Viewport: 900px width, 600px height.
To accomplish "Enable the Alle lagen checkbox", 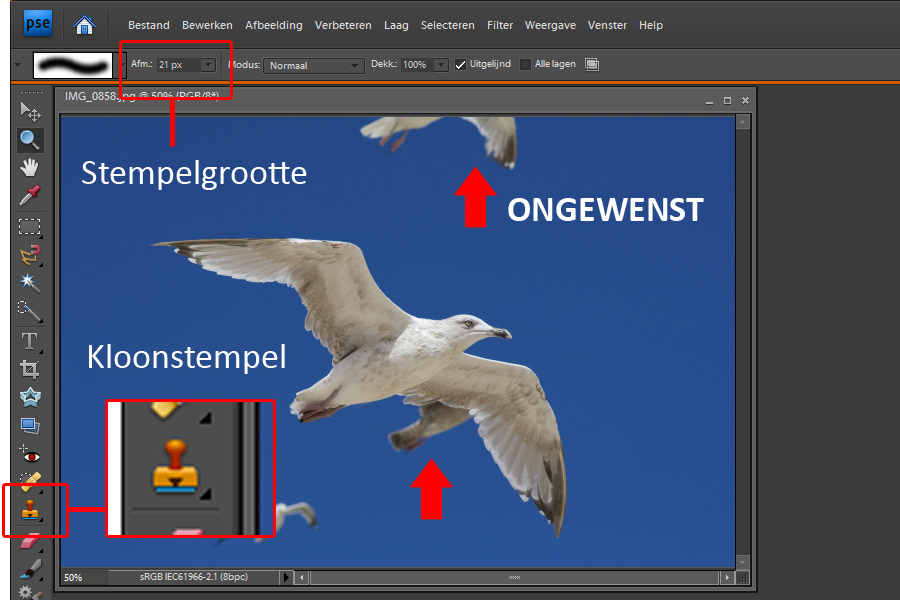I will pyautogui.click(x=526, y=65).
